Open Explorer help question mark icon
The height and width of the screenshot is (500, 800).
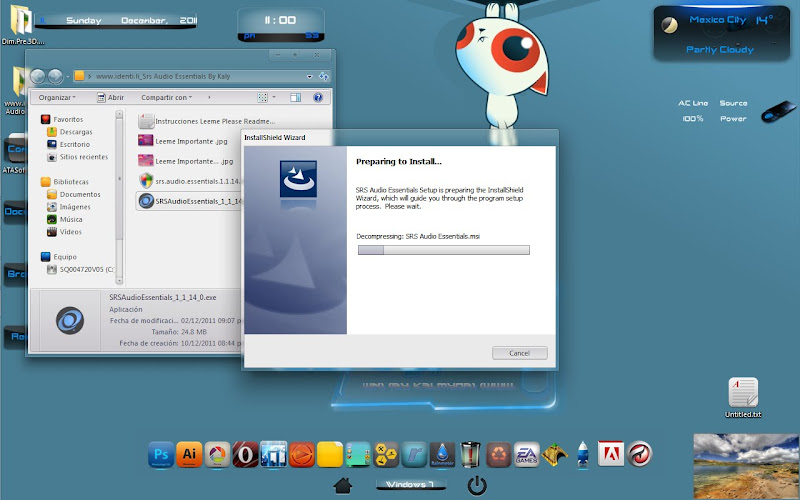click(318, 97)
